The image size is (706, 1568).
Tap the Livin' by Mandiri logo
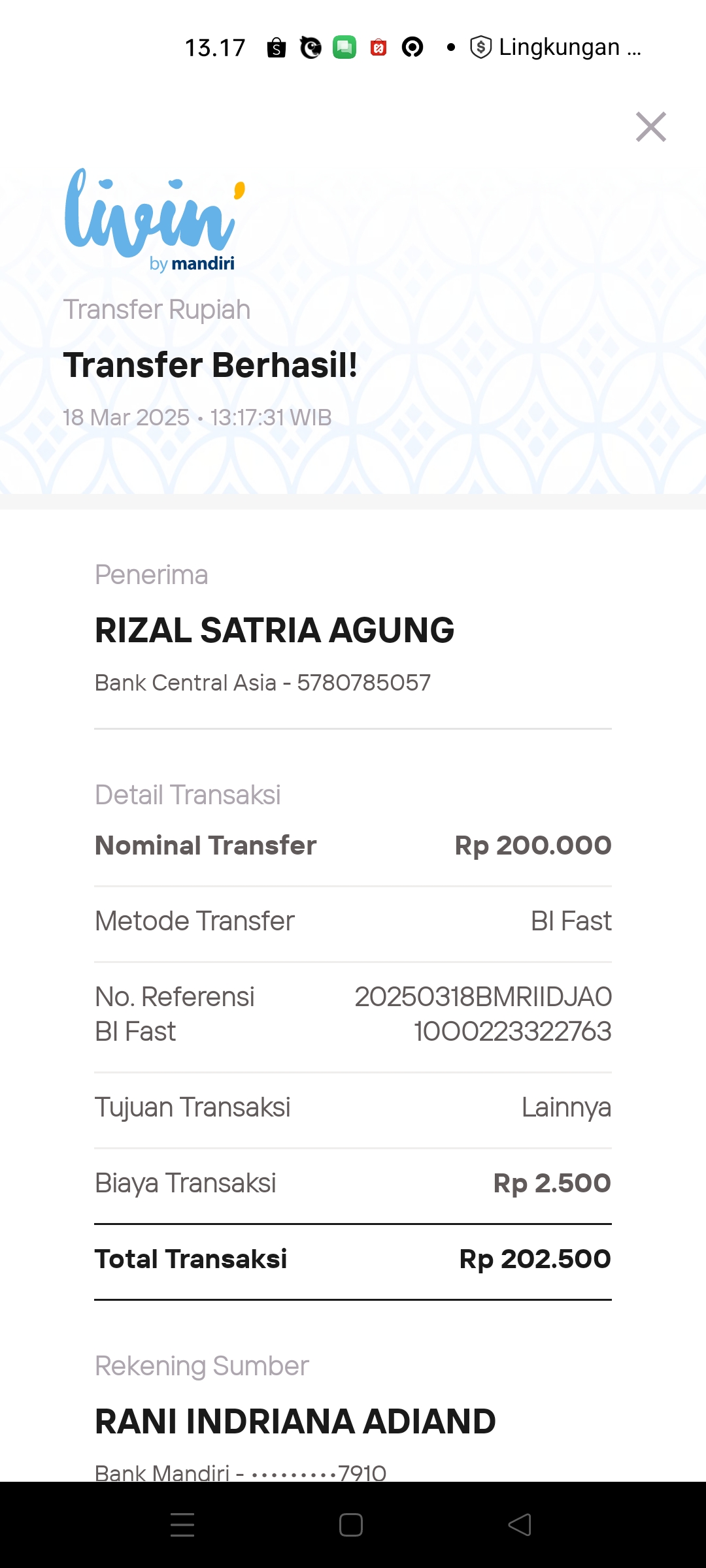[155, 220]
